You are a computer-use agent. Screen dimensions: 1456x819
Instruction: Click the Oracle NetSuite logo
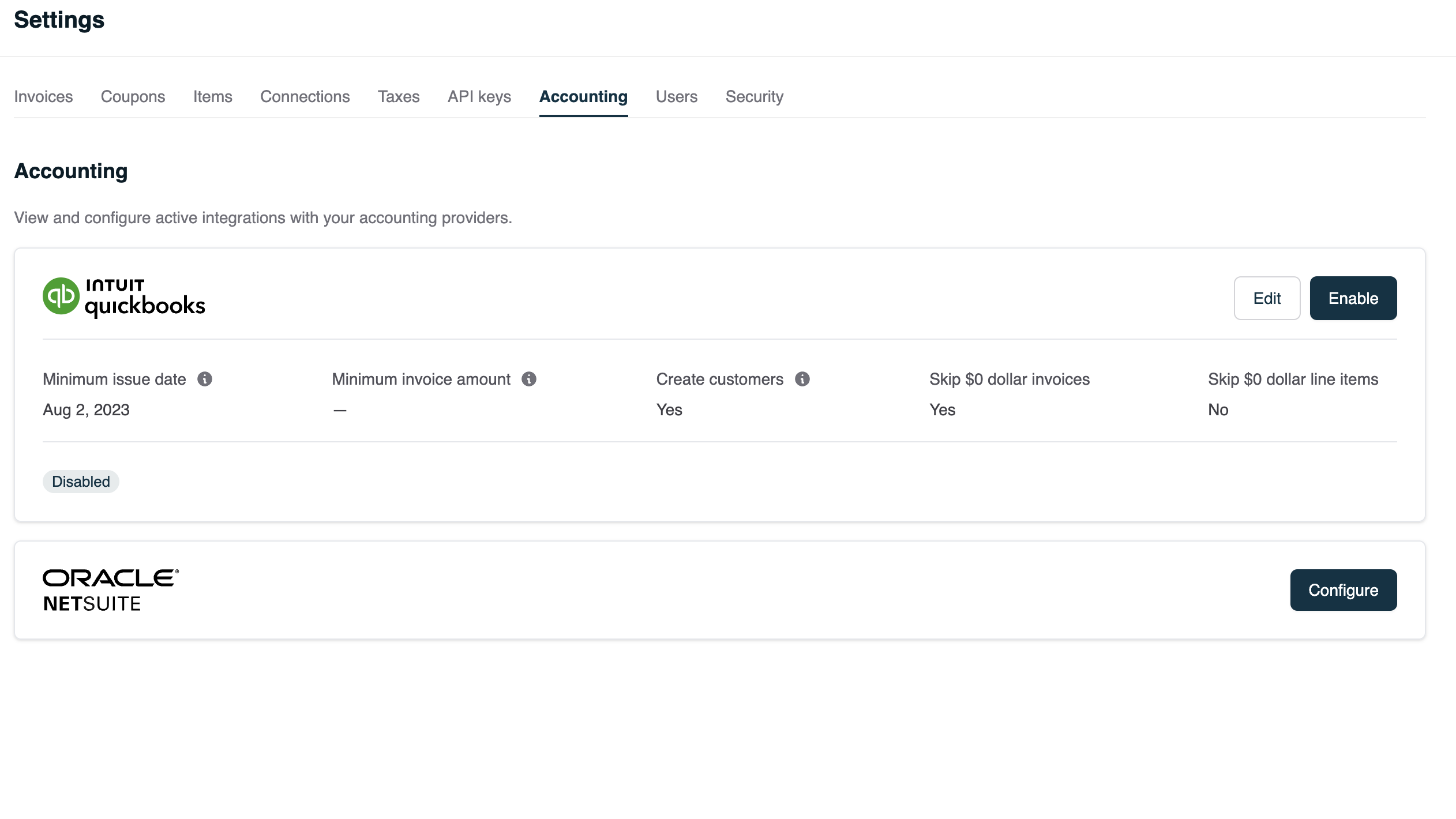[x=111, y=590]
